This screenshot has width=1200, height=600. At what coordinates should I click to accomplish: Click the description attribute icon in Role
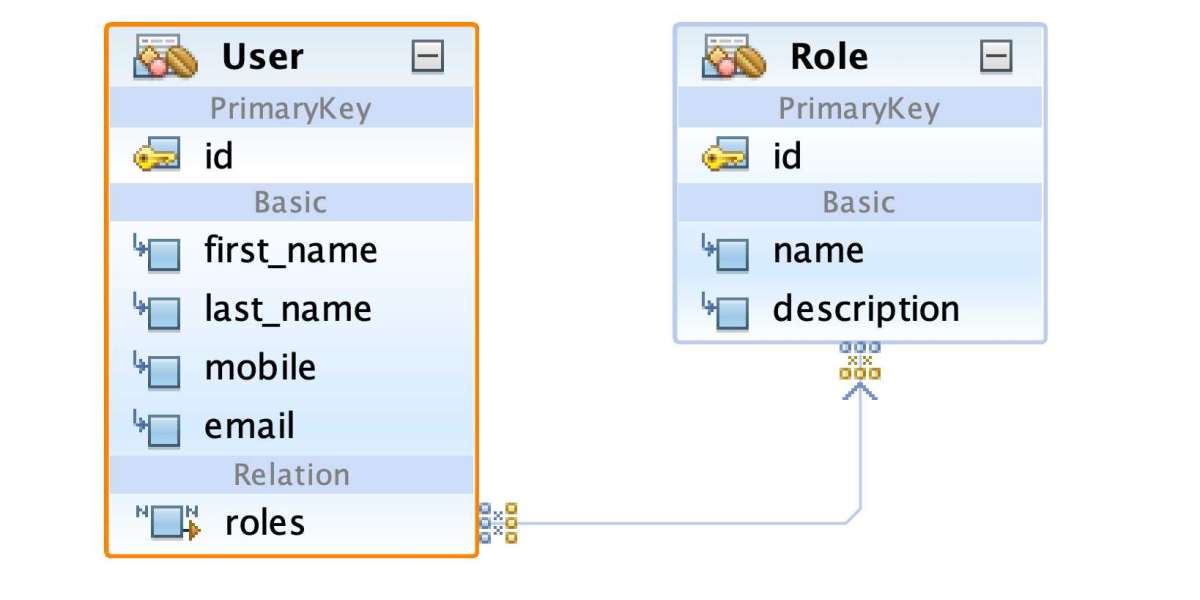pos(725,311)
